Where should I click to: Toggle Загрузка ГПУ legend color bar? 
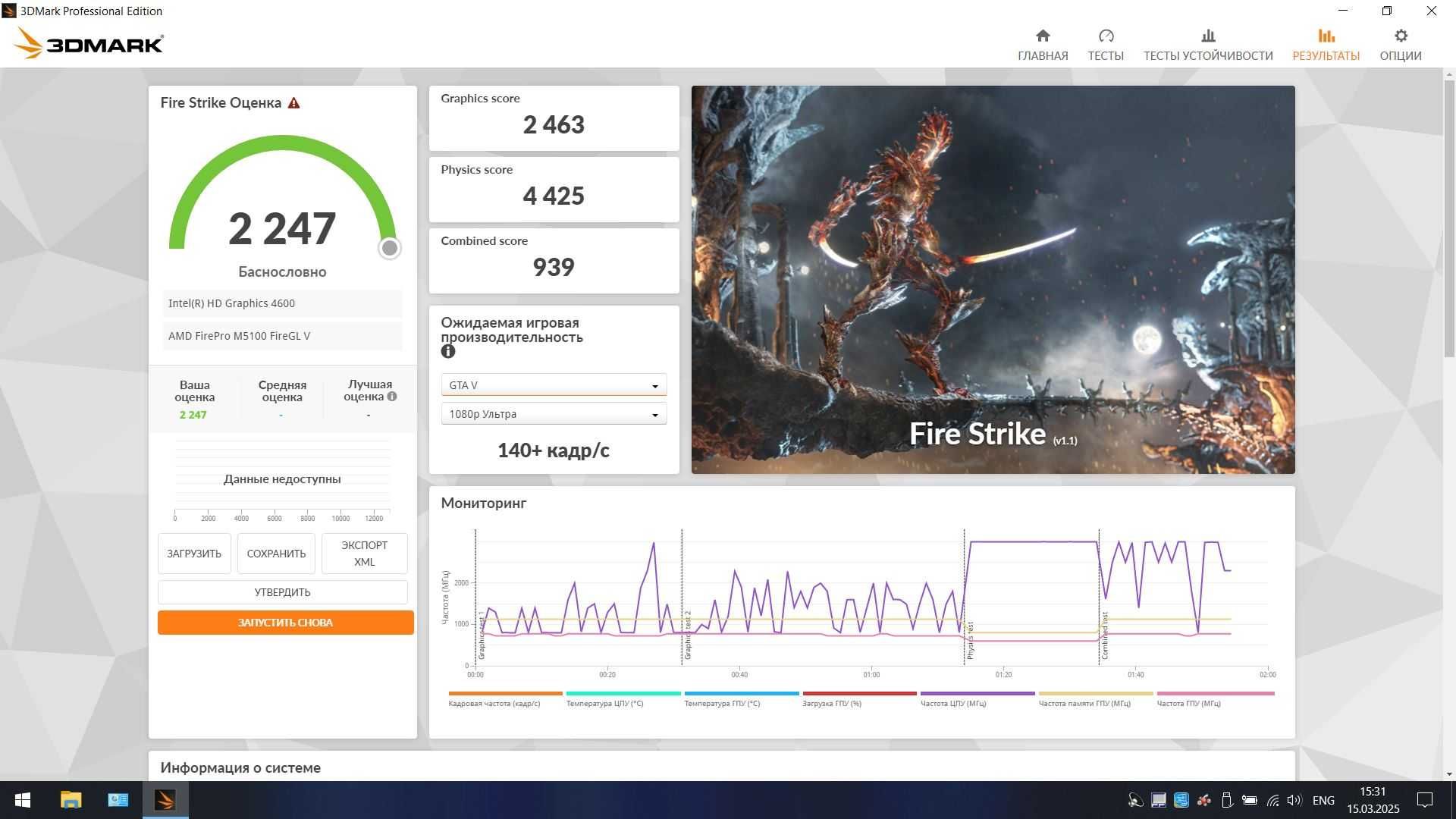click(859, 693)
